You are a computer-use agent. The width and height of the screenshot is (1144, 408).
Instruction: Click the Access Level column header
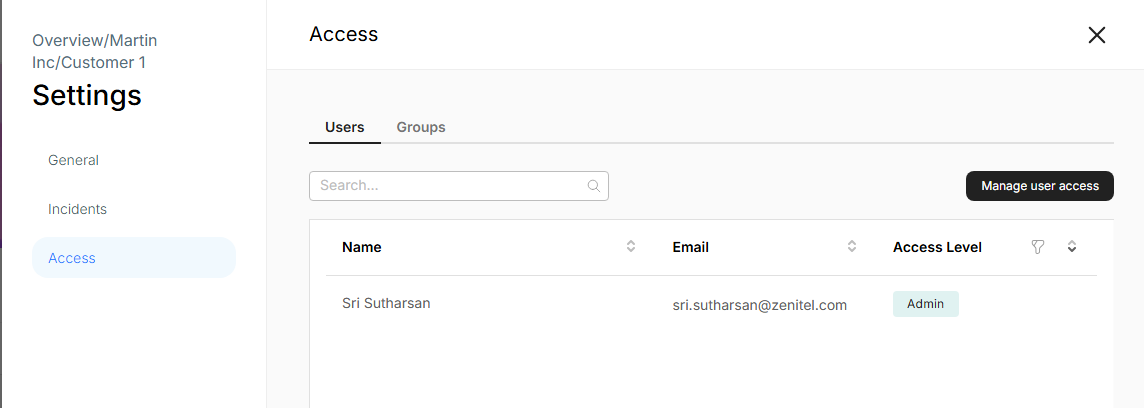[x=937, y=247]
